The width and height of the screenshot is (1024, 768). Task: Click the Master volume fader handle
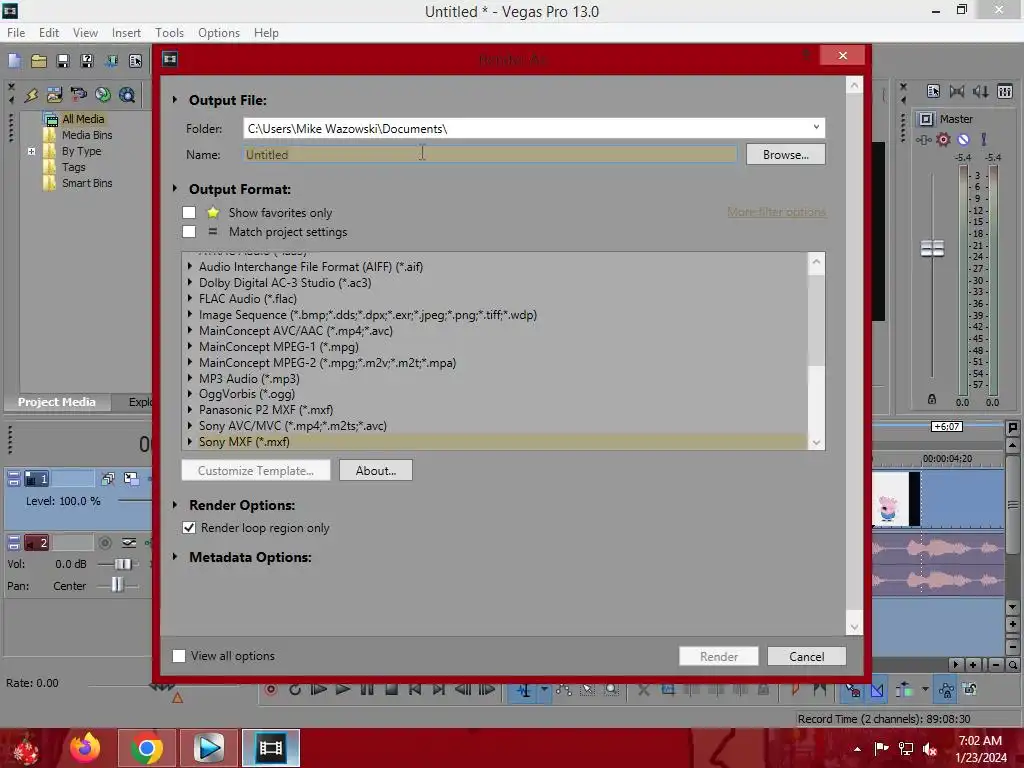pos(932,248)
